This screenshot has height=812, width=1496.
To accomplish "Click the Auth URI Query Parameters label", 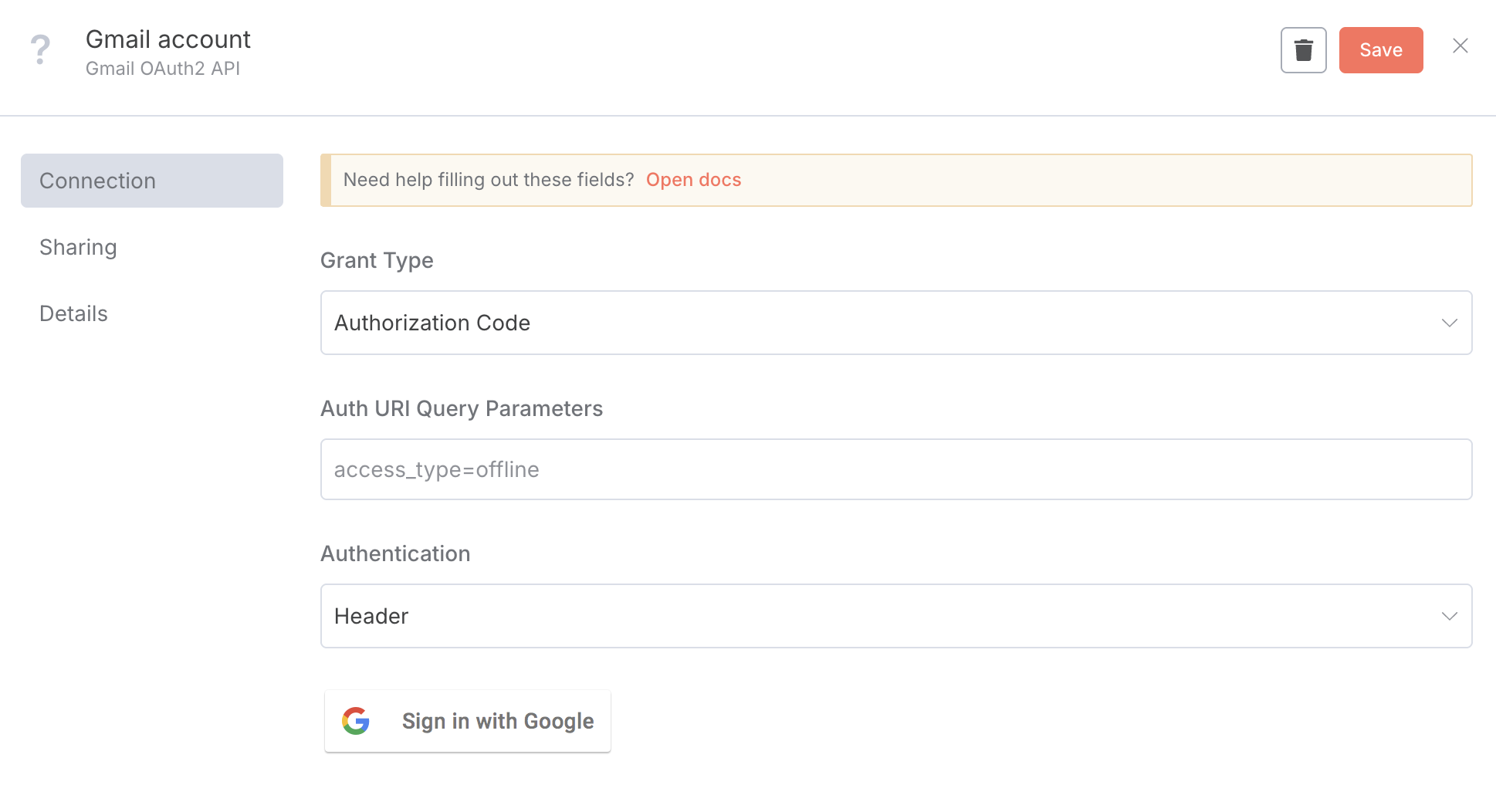I will [462, 408].
